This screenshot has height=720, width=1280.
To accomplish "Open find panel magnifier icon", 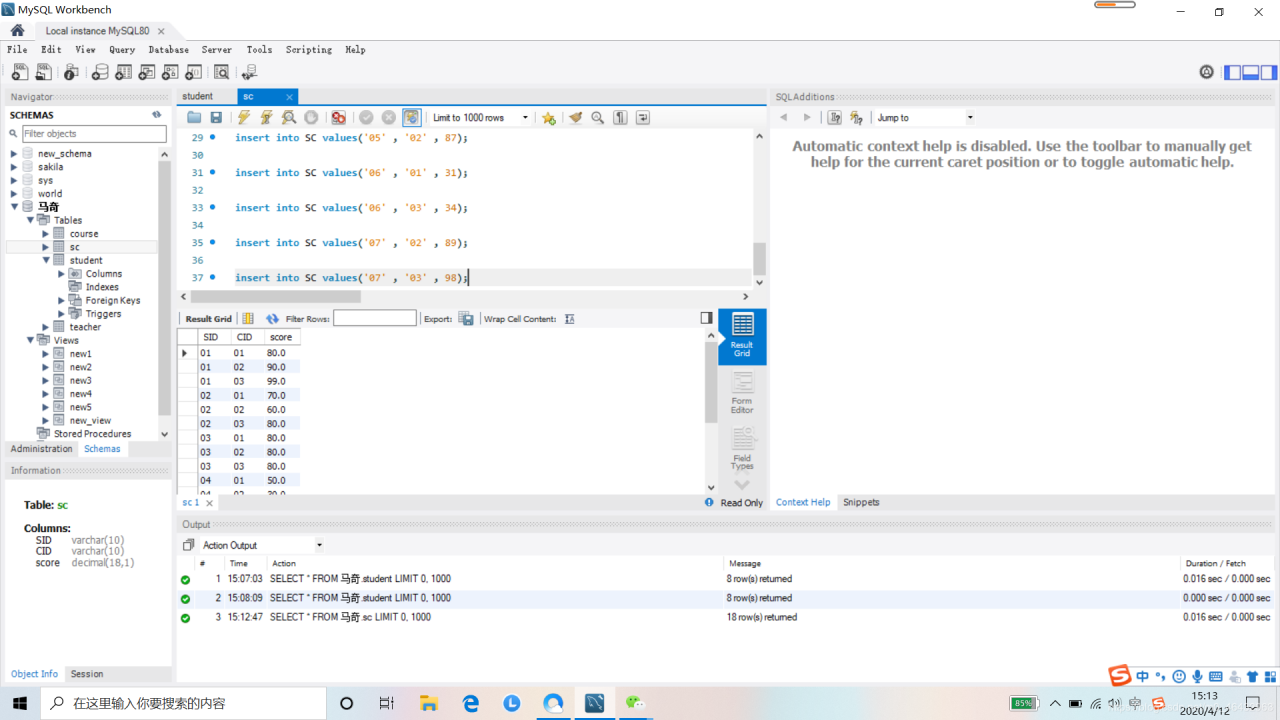I will 598,117.
